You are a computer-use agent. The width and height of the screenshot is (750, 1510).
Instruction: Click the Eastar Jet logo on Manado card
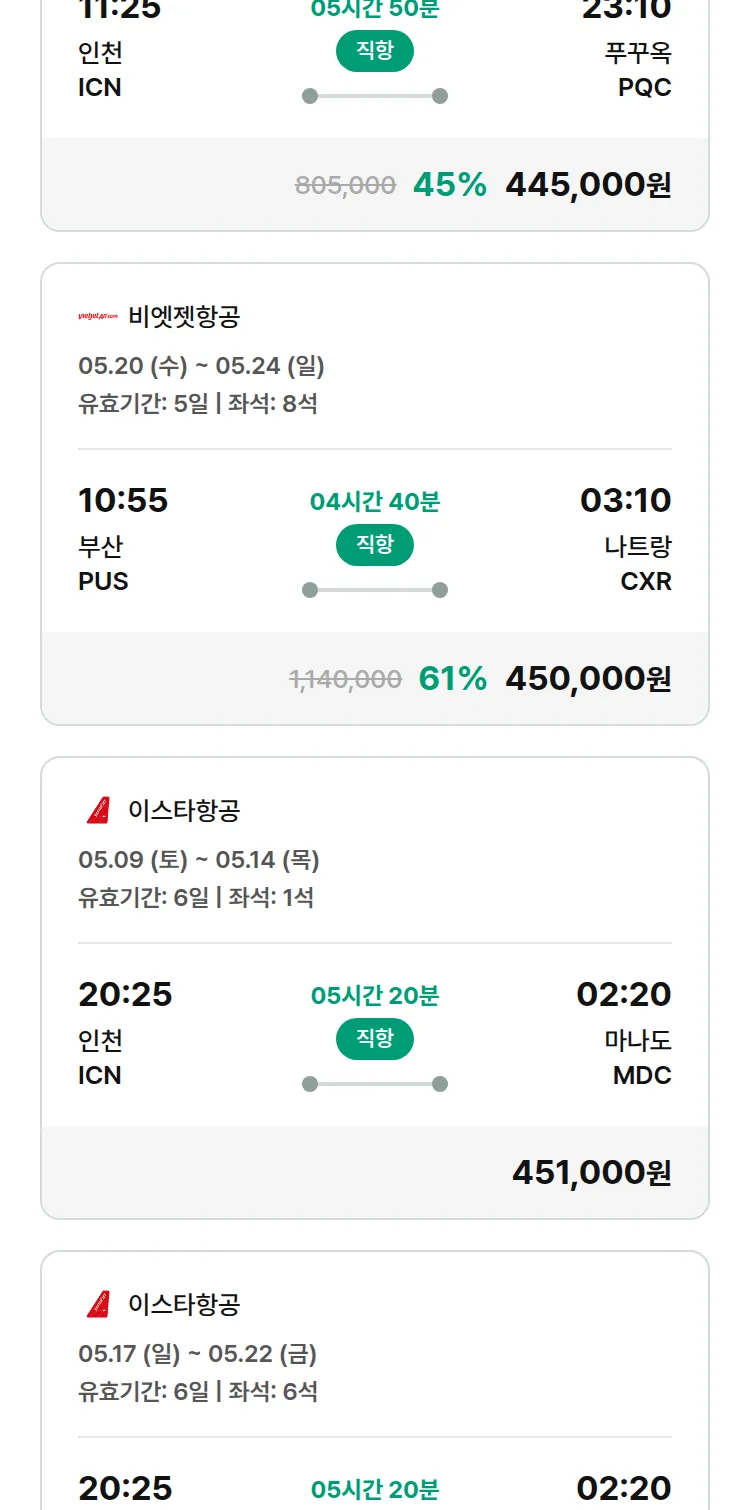[x=98, y=810]
